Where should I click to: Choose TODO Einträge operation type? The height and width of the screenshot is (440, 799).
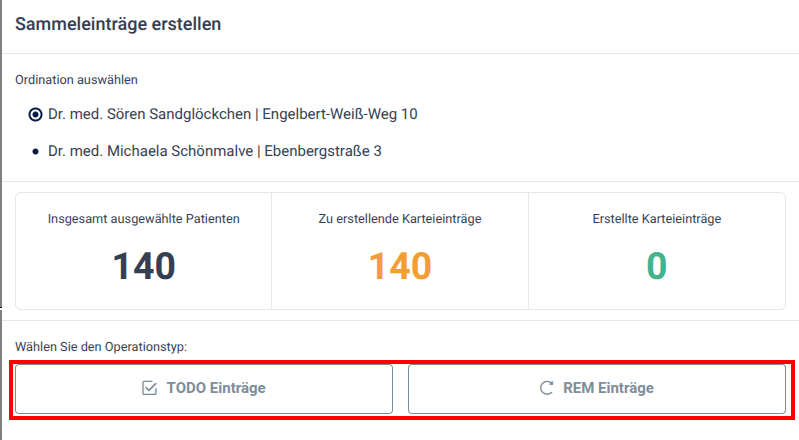204,389
